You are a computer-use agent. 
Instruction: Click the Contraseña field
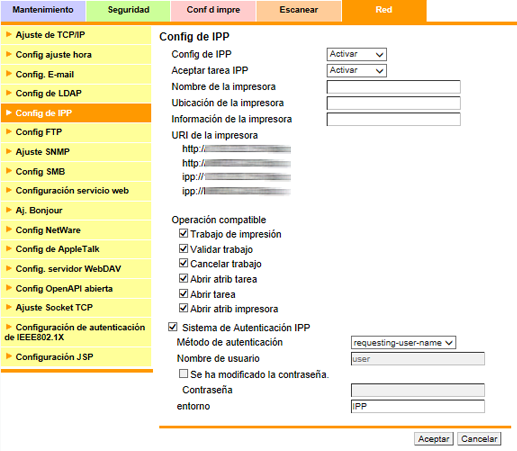click(418, 390)
